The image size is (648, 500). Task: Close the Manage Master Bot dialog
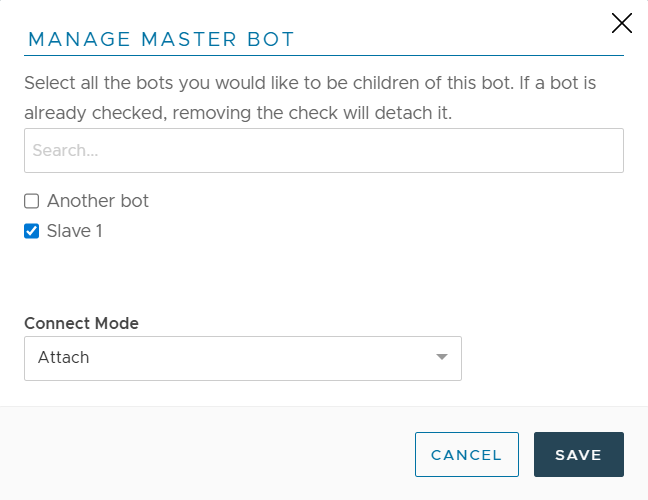coord(622,23)
